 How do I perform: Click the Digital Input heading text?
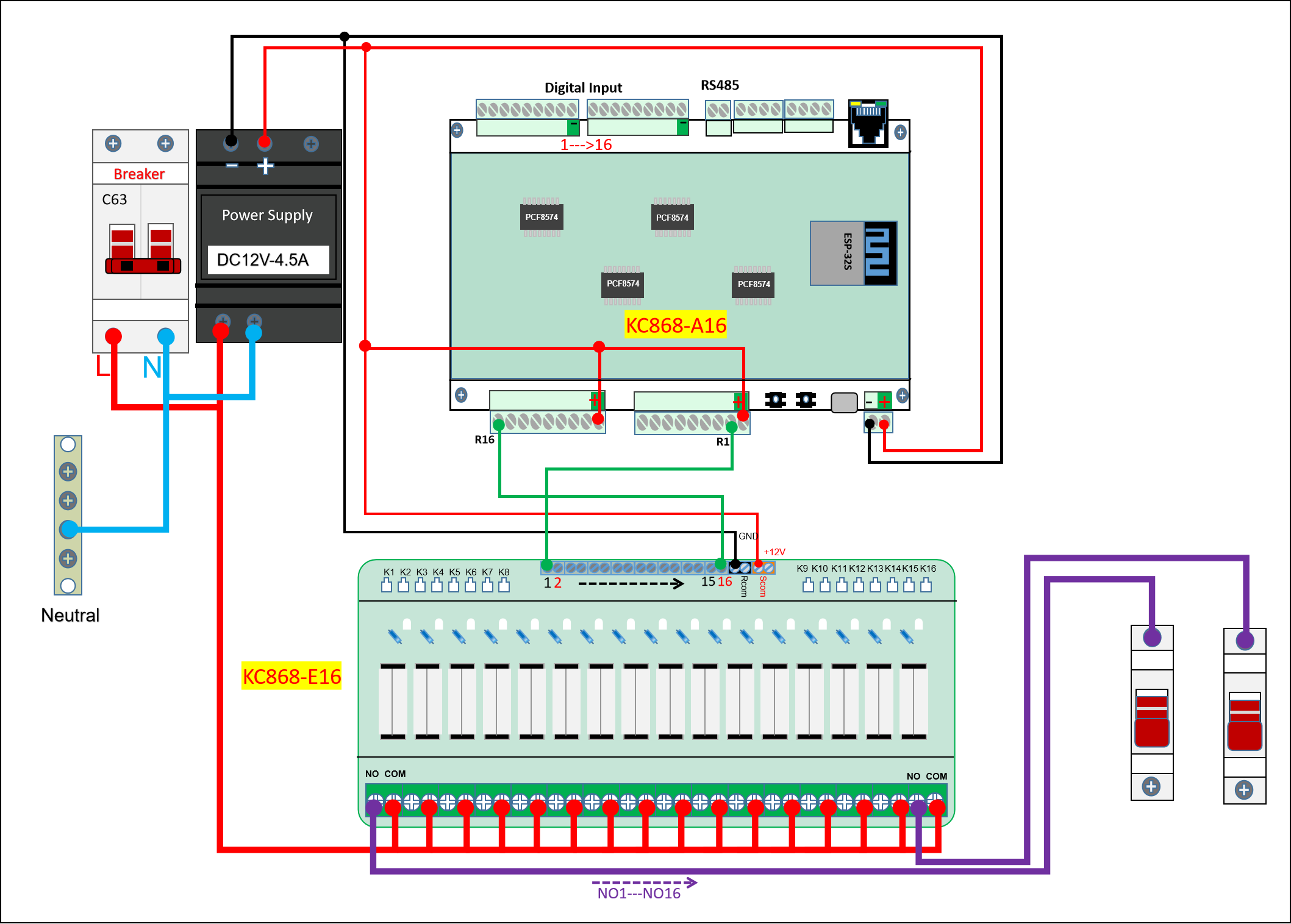coord(583,88)
